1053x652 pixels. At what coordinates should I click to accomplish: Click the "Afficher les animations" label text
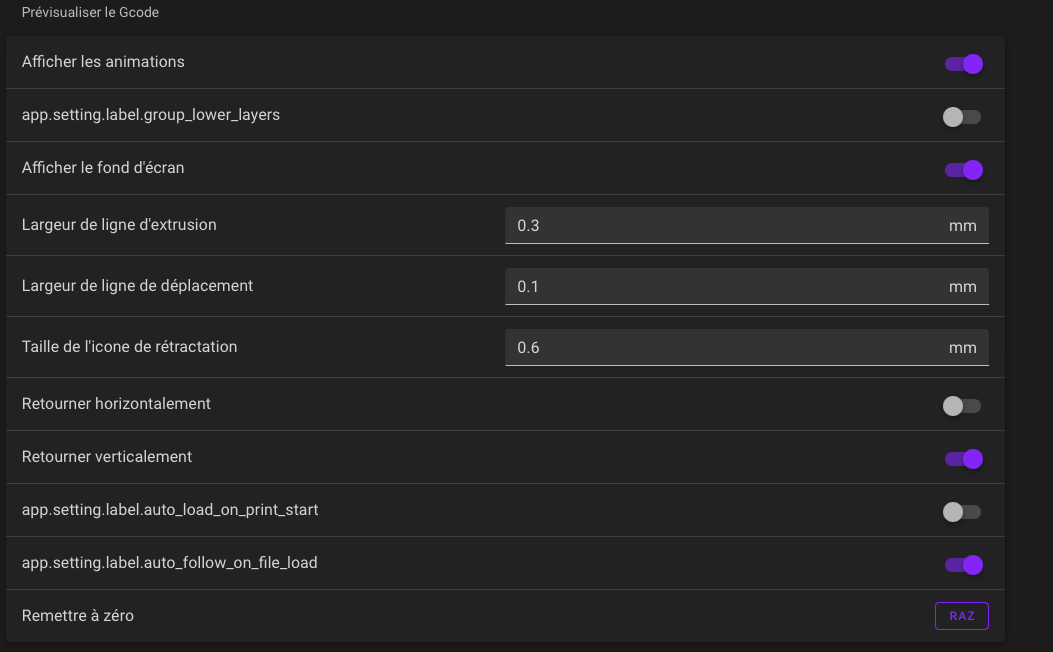(x=103, y=61)
